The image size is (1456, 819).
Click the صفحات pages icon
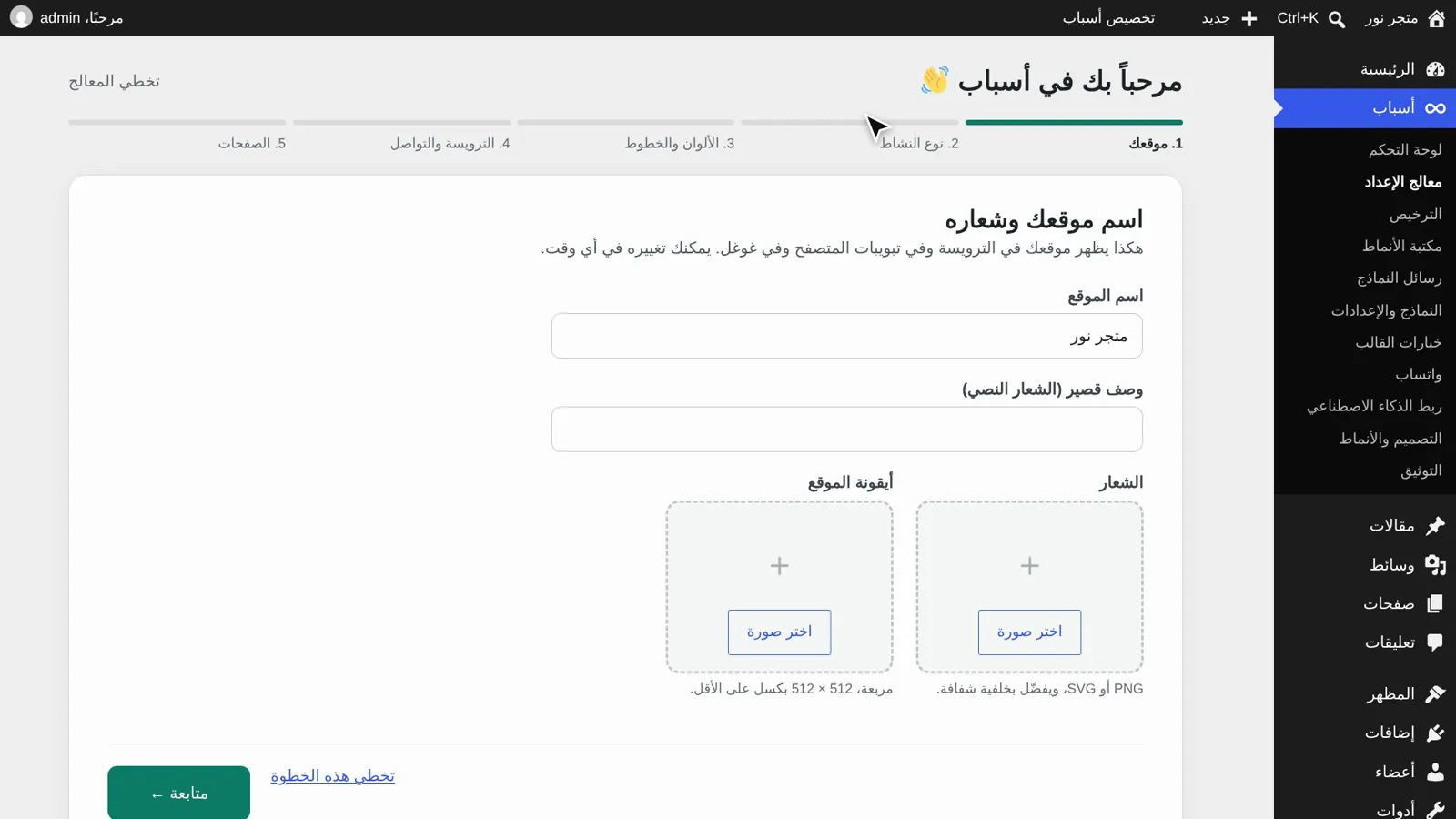coord(1435,603)
